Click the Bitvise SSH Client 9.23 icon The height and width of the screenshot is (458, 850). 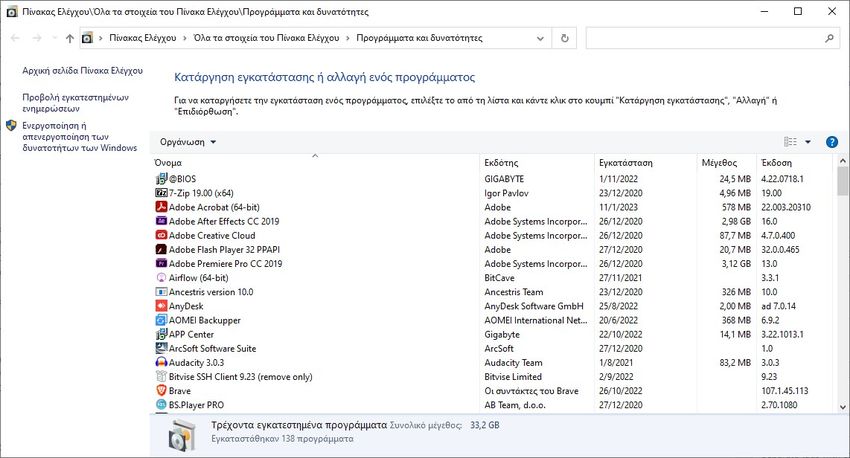click(161, 377)
